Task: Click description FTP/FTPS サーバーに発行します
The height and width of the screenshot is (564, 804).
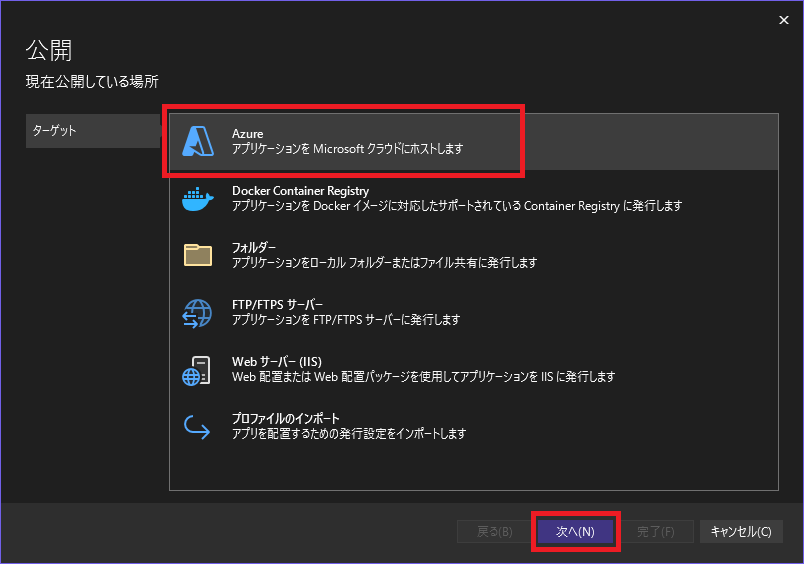Action: tap(346, 319)
